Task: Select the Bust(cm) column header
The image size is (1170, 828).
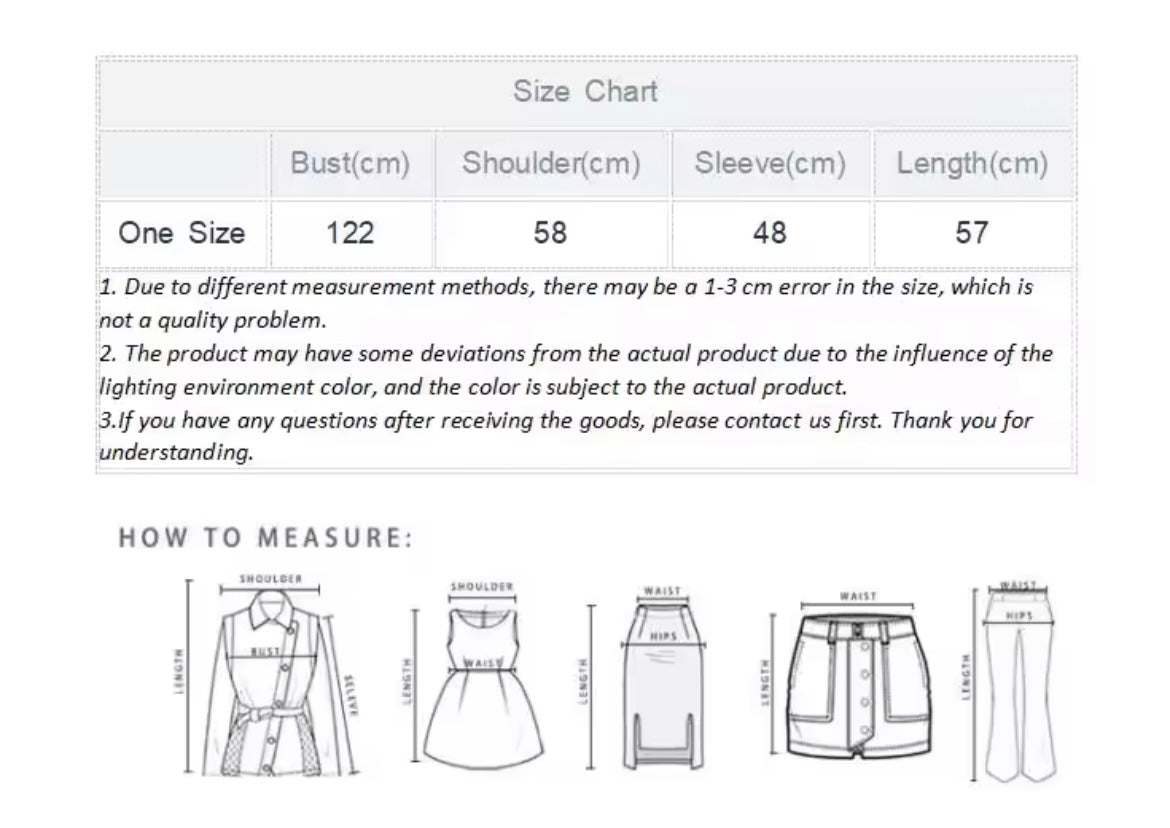Action: (350, 164)
